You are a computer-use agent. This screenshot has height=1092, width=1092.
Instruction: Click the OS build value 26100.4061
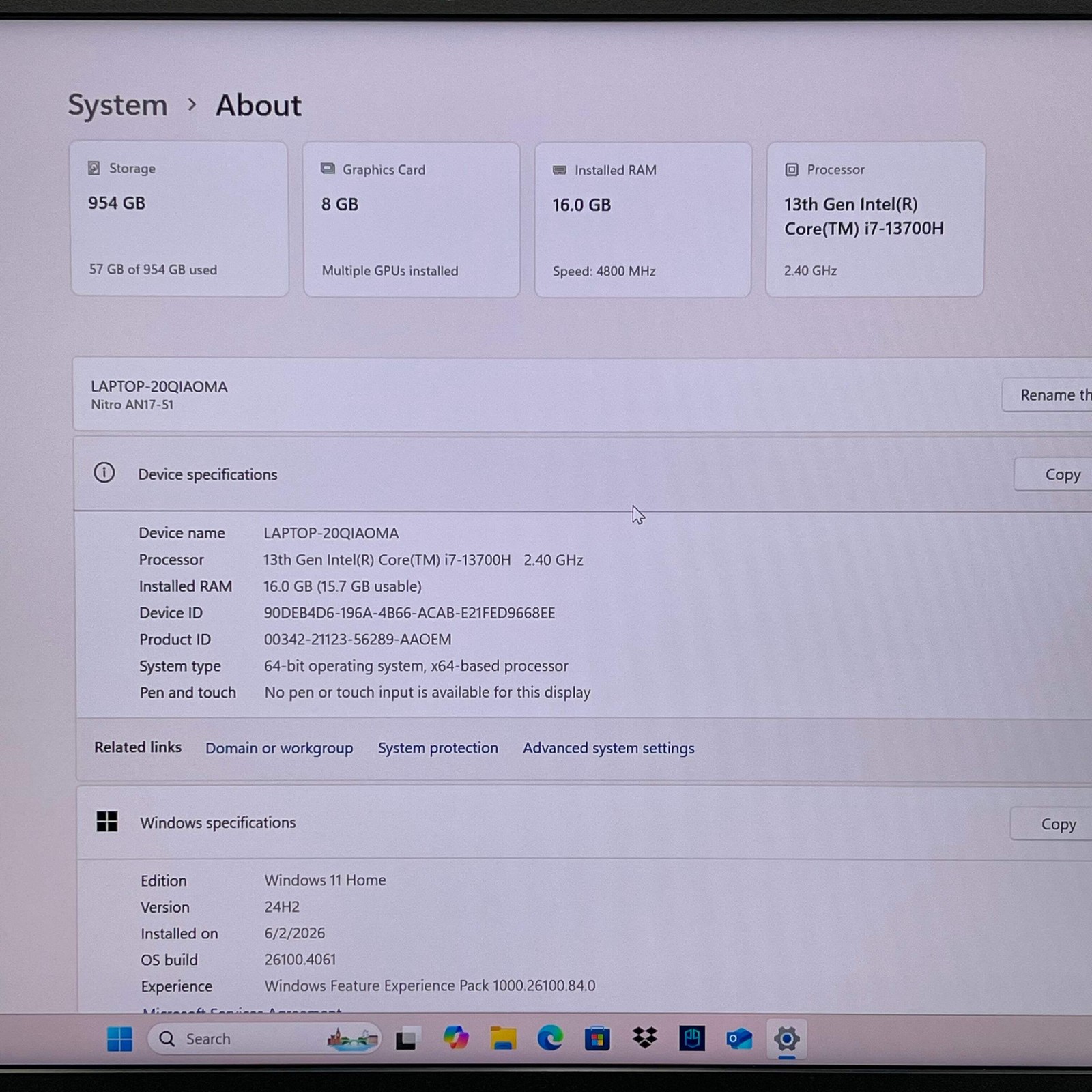(300, 960)
